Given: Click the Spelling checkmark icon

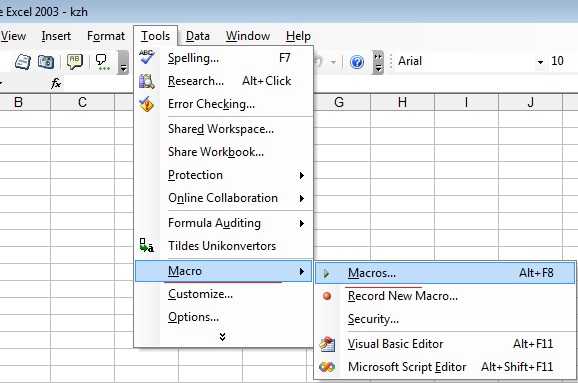Looking at the screenshot, I should click(147, 58).
